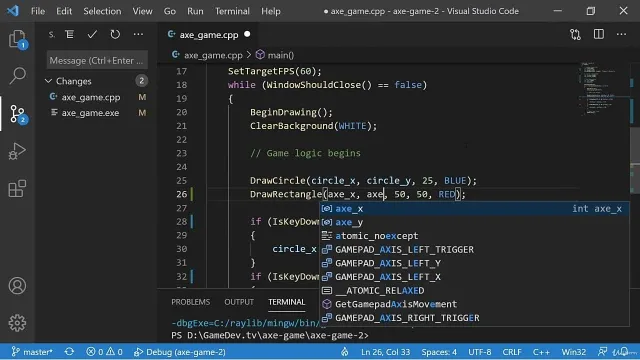
Task: Choose axe_x autocomplete suggestion
Action: pyautogui.click(x=473, y=209)
